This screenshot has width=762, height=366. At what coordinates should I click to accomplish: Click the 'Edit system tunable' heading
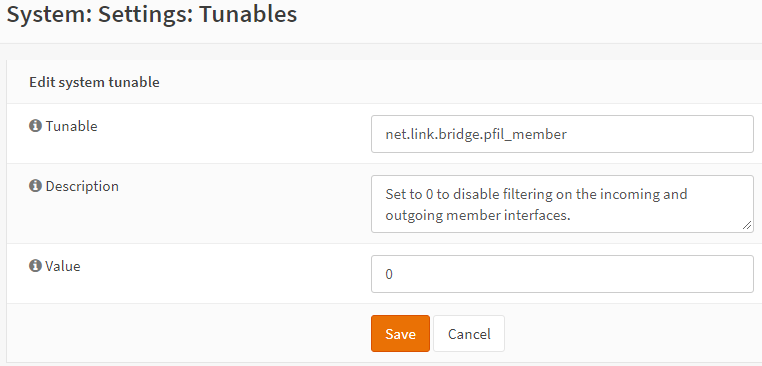[94, 82]
